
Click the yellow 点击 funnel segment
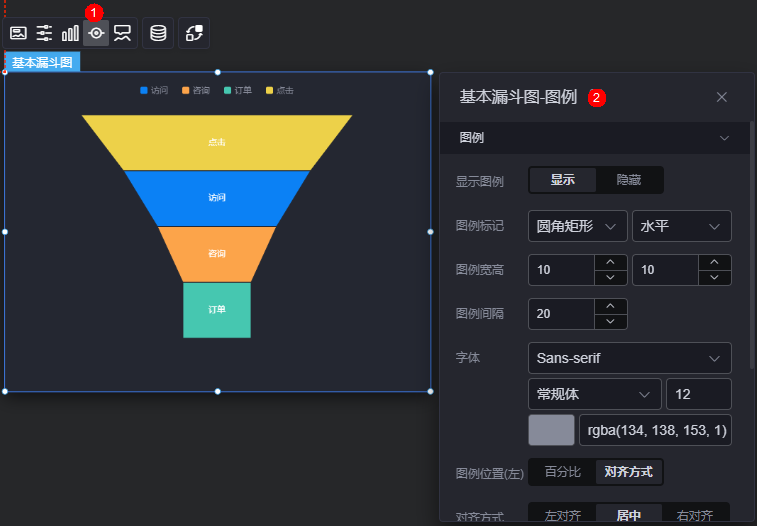[217, 142]
